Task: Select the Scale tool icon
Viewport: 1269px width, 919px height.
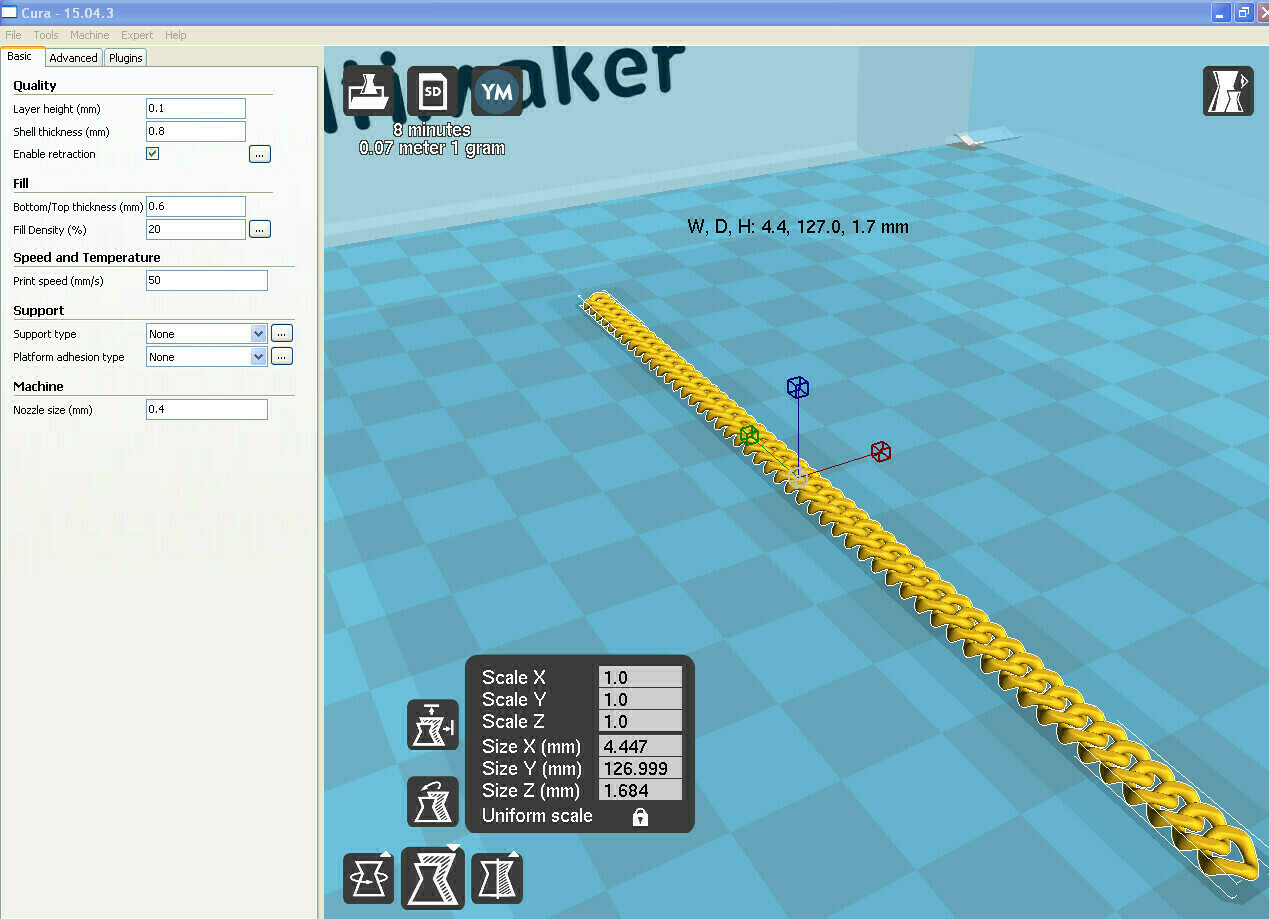Action: point(433,877)
